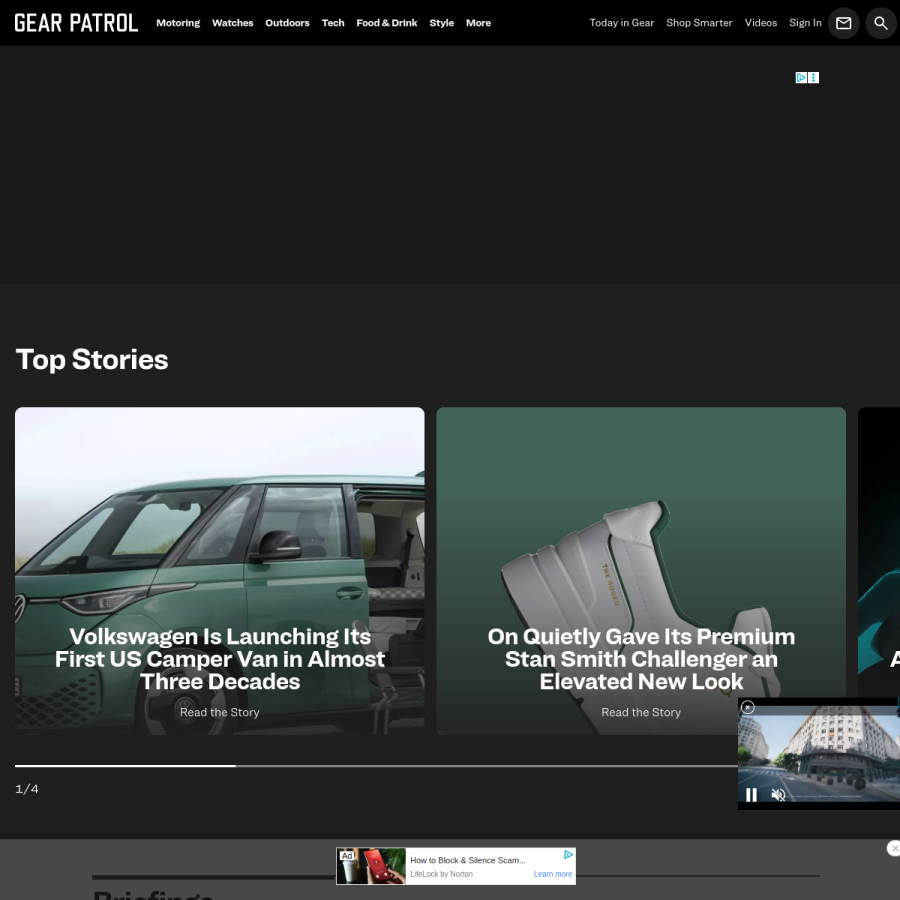Open the Videos page
Viewport: 900px width, 900px height.
[761, 23]
